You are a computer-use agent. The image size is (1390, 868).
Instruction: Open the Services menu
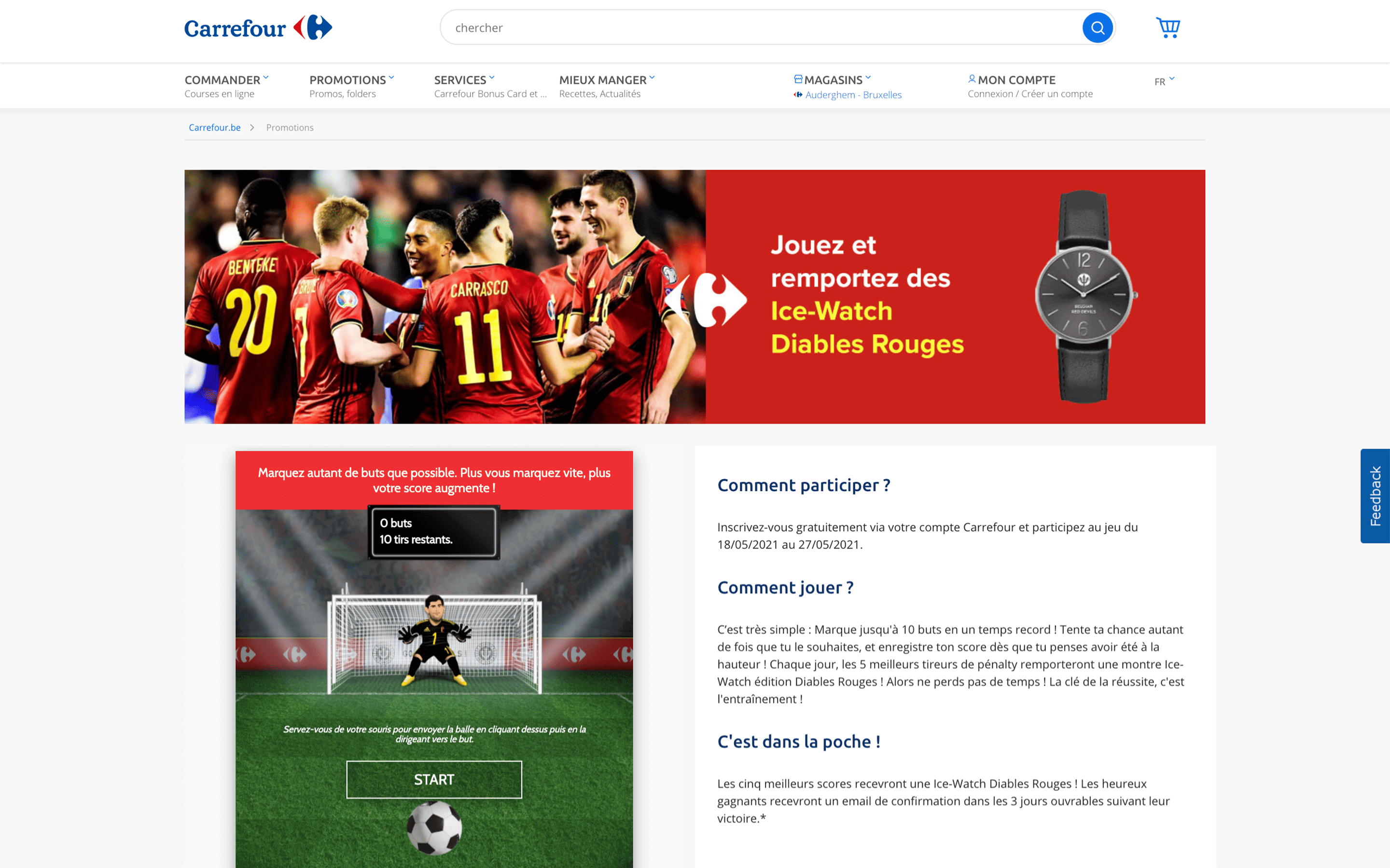464,80
